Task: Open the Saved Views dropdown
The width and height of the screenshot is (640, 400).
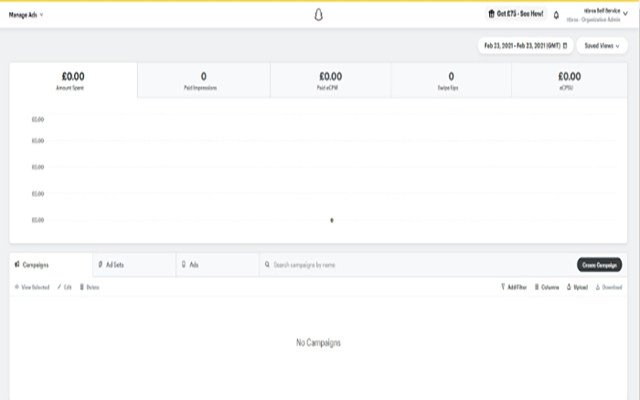Action: coord(602,45)
